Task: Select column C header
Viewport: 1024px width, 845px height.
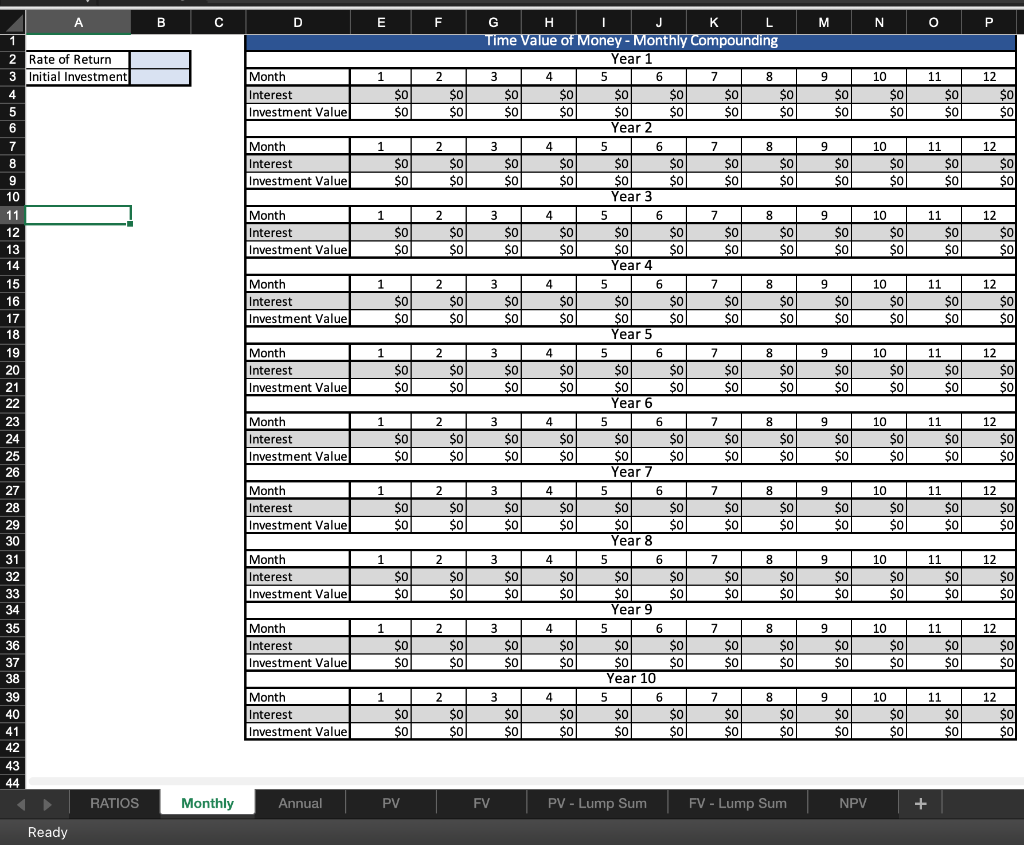Action: (x=218, y=23)
